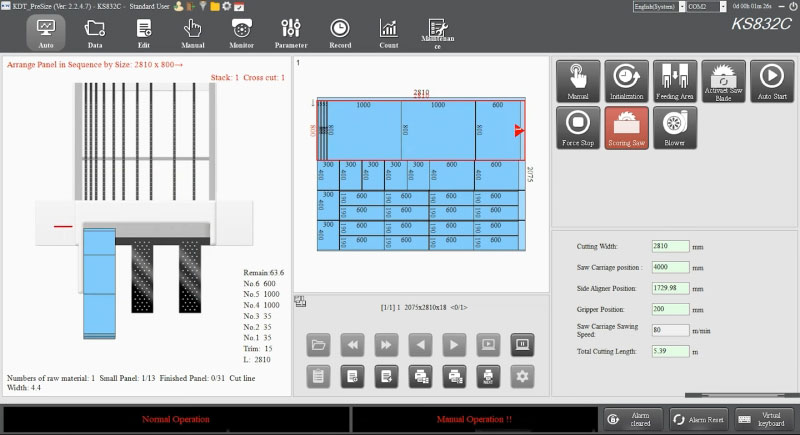Viewport: 800px width, 435px height.
Task: Toggle the Scoring Saw off
Action: point(626,127)
